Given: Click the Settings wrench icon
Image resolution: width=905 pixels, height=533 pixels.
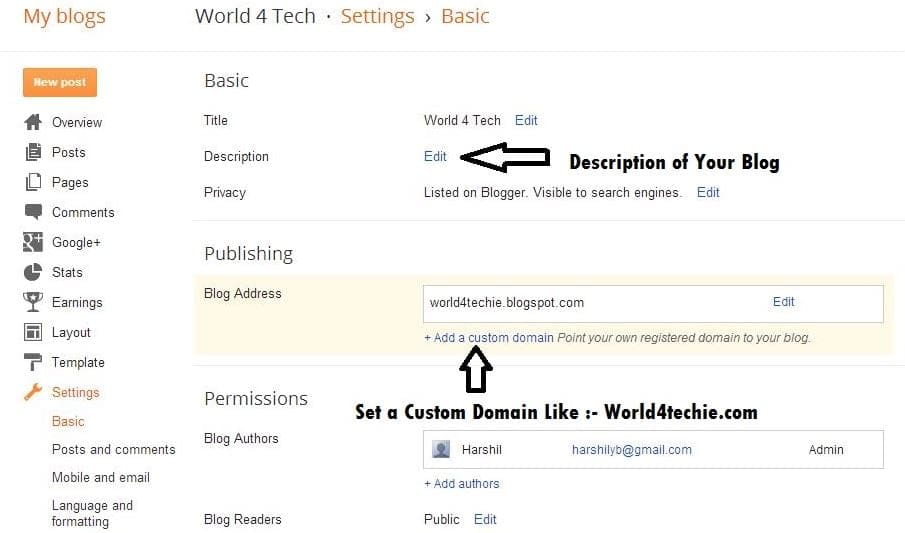Looking at the screenshot, I should [33, 392].
